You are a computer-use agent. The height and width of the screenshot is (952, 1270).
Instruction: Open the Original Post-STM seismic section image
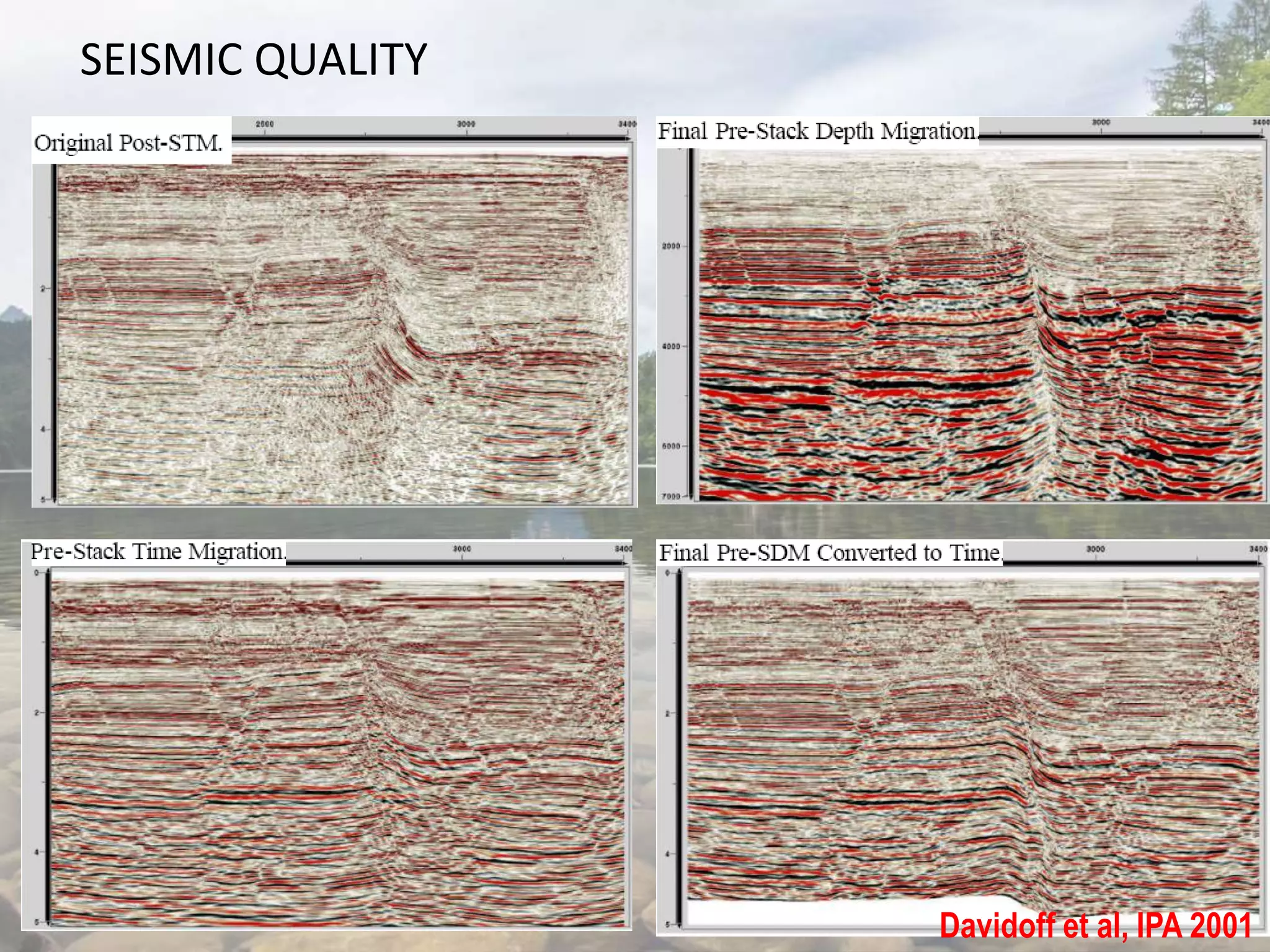pos(335,312)
